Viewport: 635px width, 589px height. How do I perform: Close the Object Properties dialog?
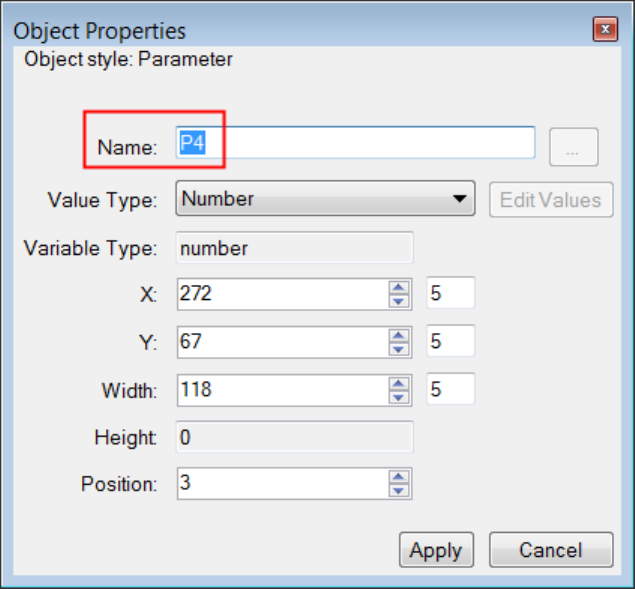[x=605, y=31]
